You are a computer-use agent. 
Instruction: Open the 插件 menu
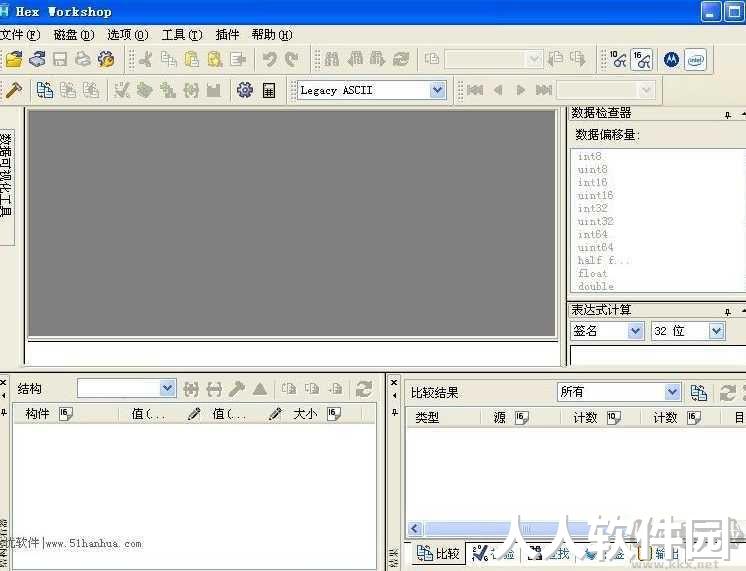[x=227, y=35]
